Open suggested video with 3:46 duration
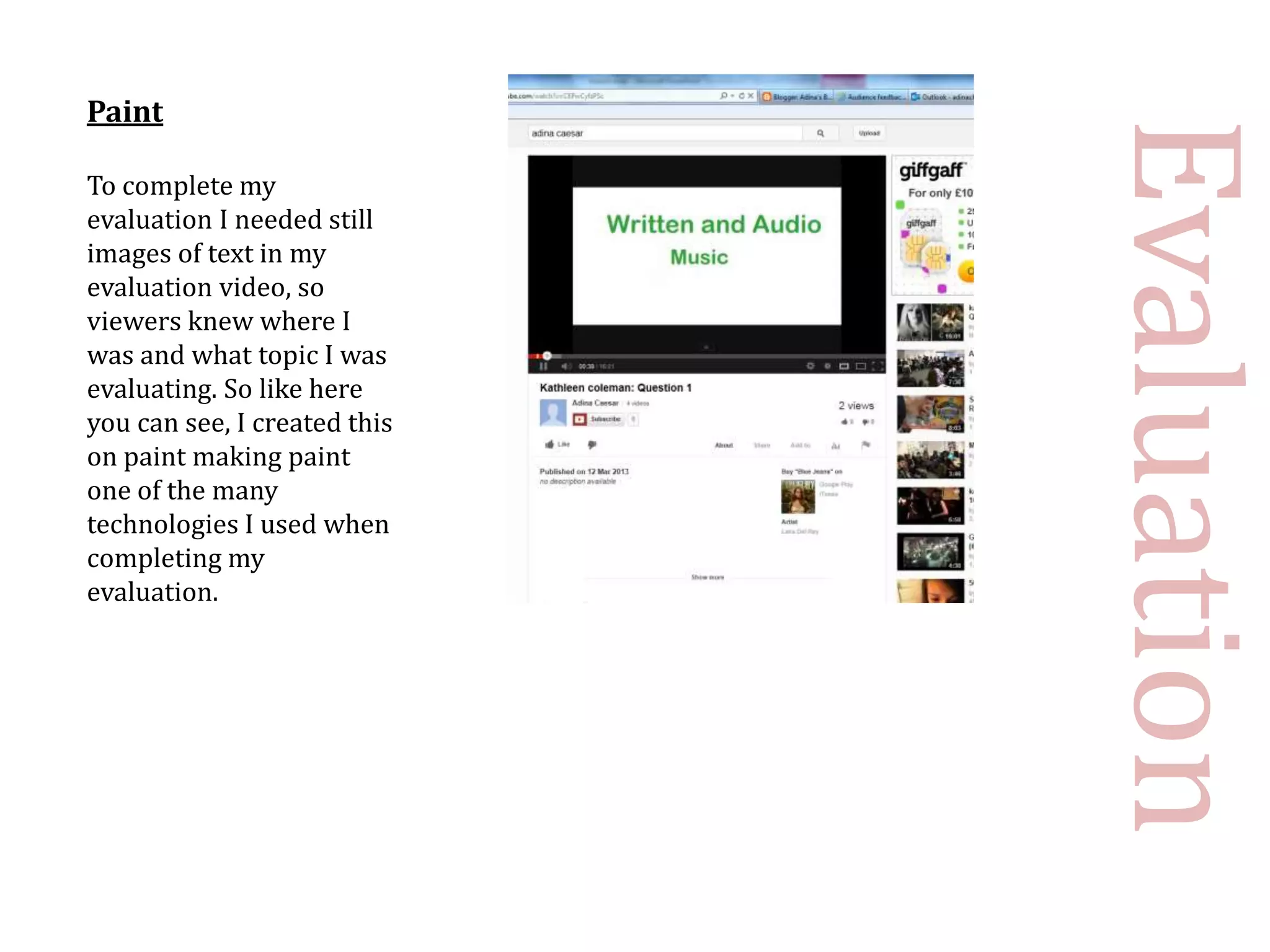The width and height of the screenshot is (1270, 952). point(930,460)
